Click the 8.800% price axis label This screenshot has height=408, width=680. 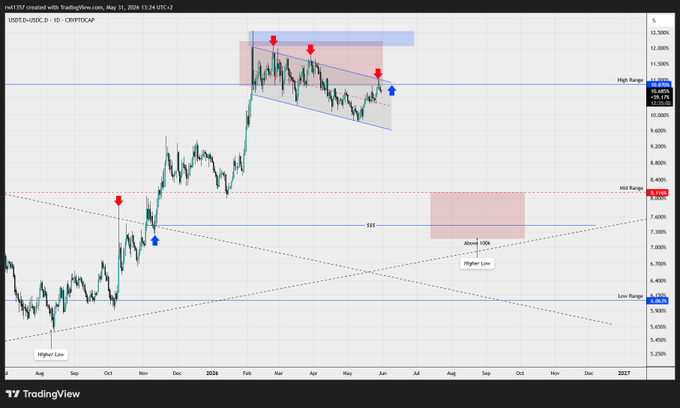pyautogui.click(x=658, y=163)
